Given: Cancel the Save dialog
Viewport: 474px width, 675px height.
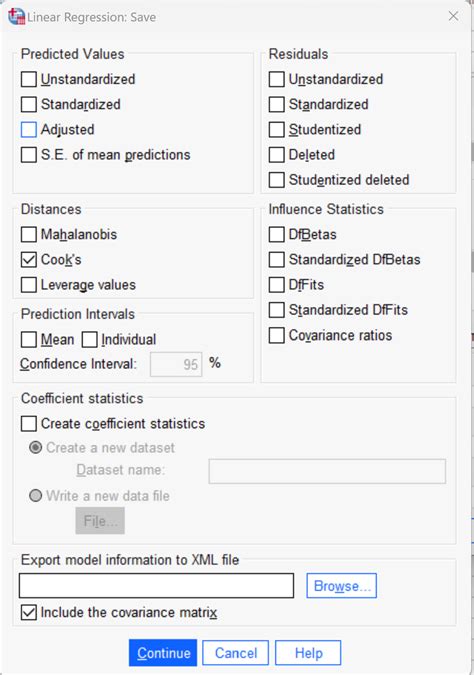Looking at the screenshot, I should 235,653.
